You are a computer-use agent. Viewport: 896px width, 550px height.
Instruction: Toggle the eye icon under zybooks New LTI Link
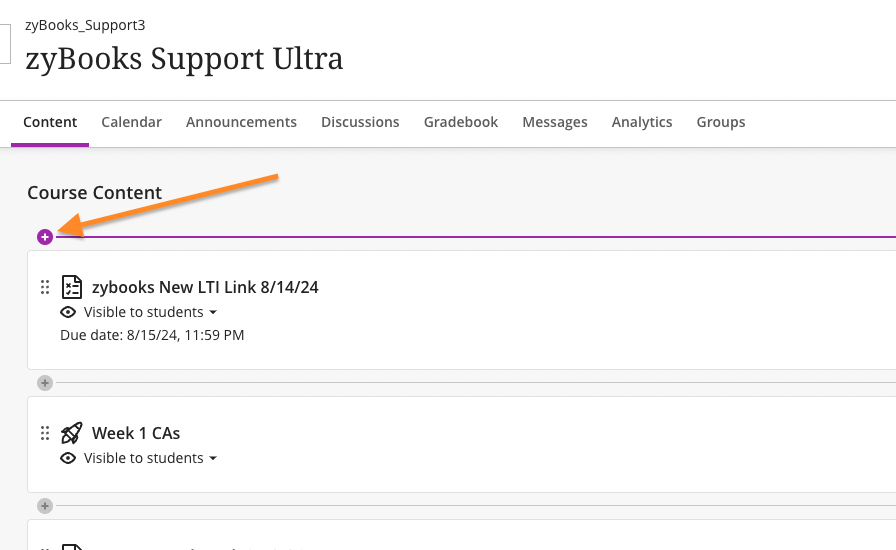[68, 312]
